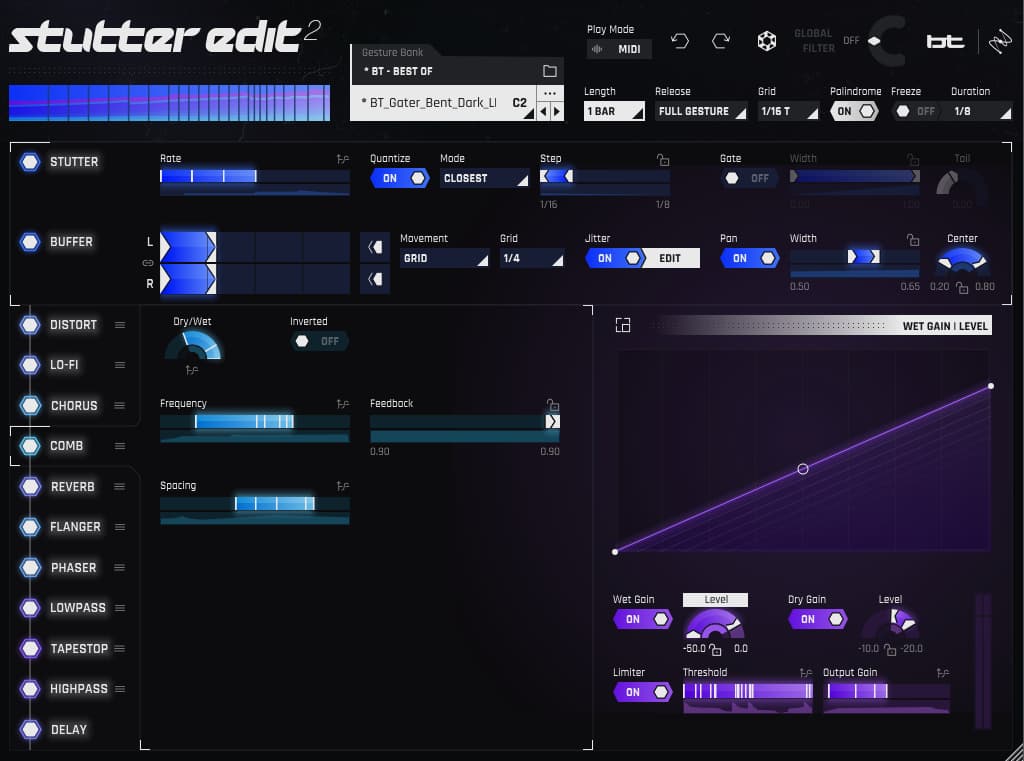Click the Comb Frequency range slider
This screenshot has height=761, width=1024.
(255, 421)
